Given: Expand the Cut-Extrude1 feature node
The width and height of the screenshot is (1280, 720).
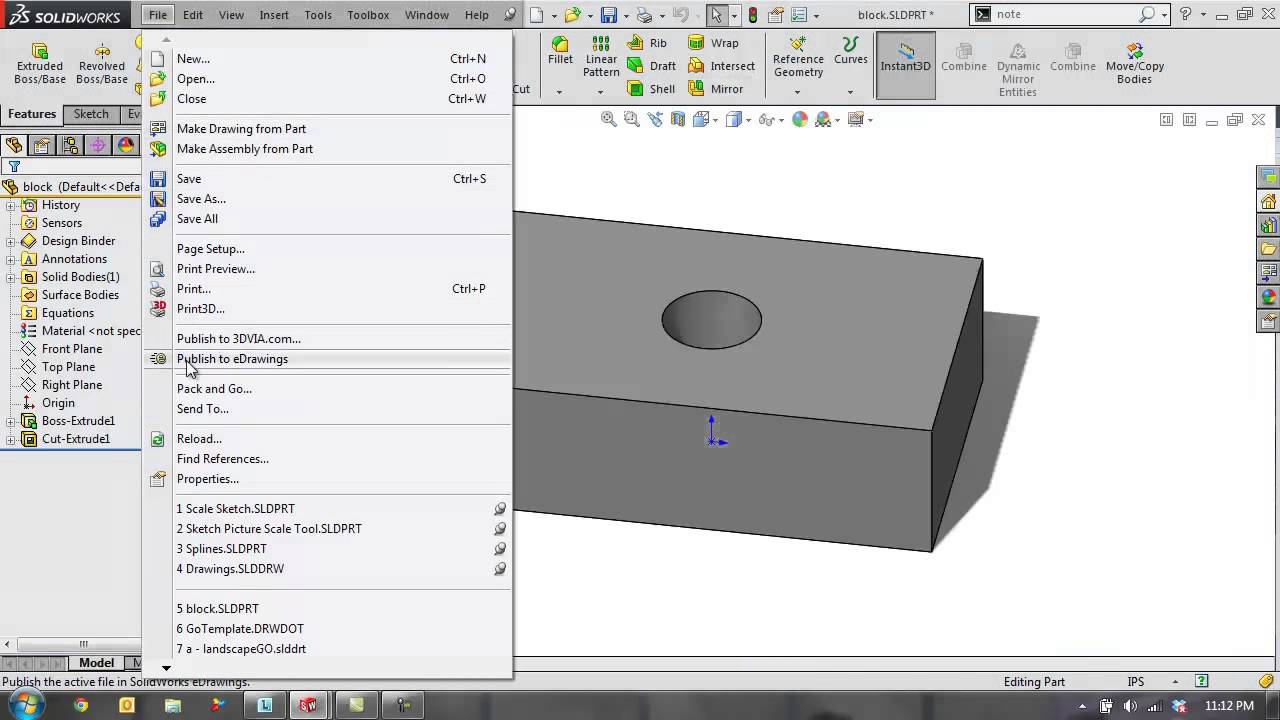Looking at the screenshot, I should point(11,439).
